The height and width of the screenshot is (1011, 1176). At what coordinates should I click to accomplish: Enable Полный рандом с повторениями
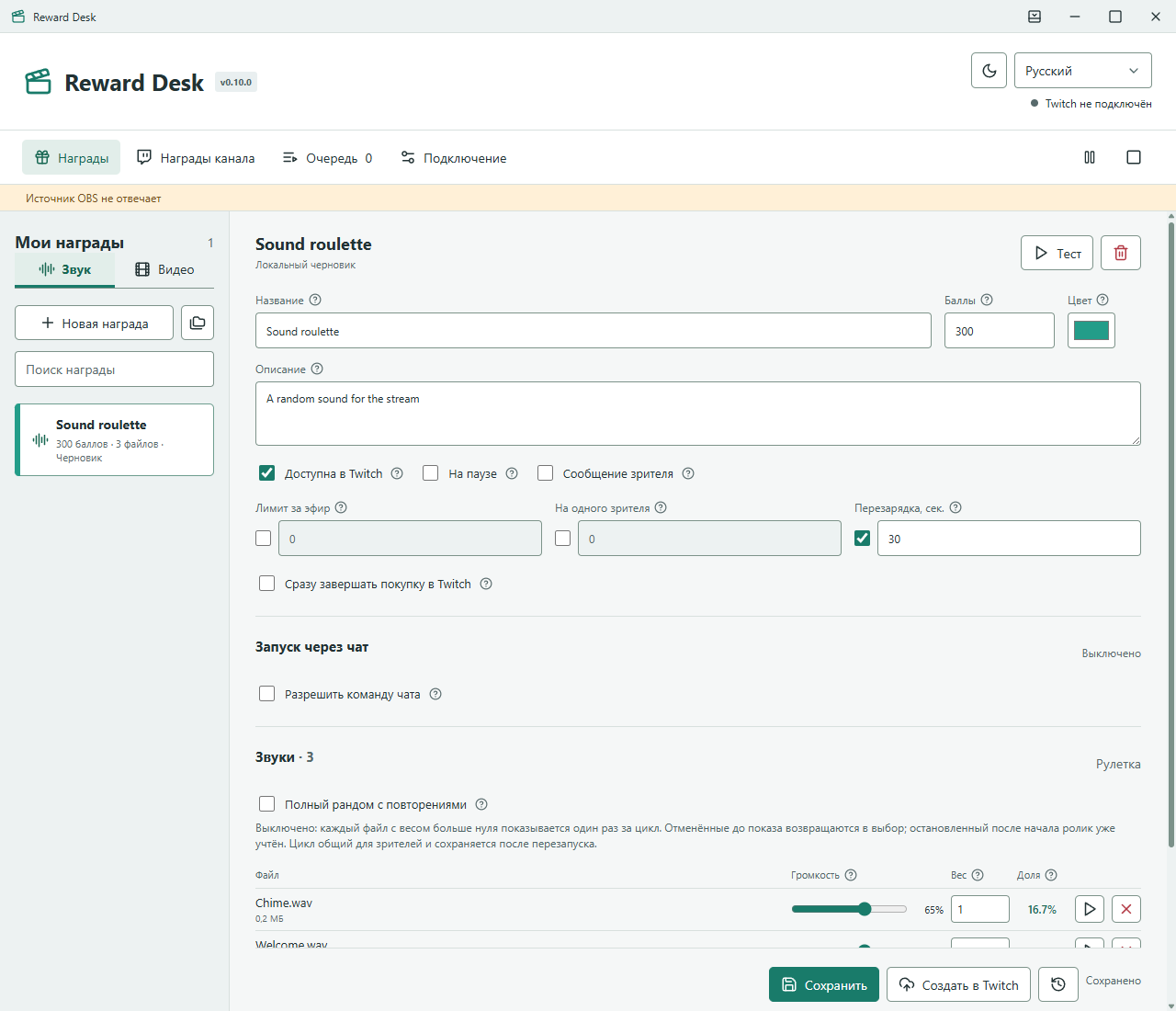tap(267, 804)
